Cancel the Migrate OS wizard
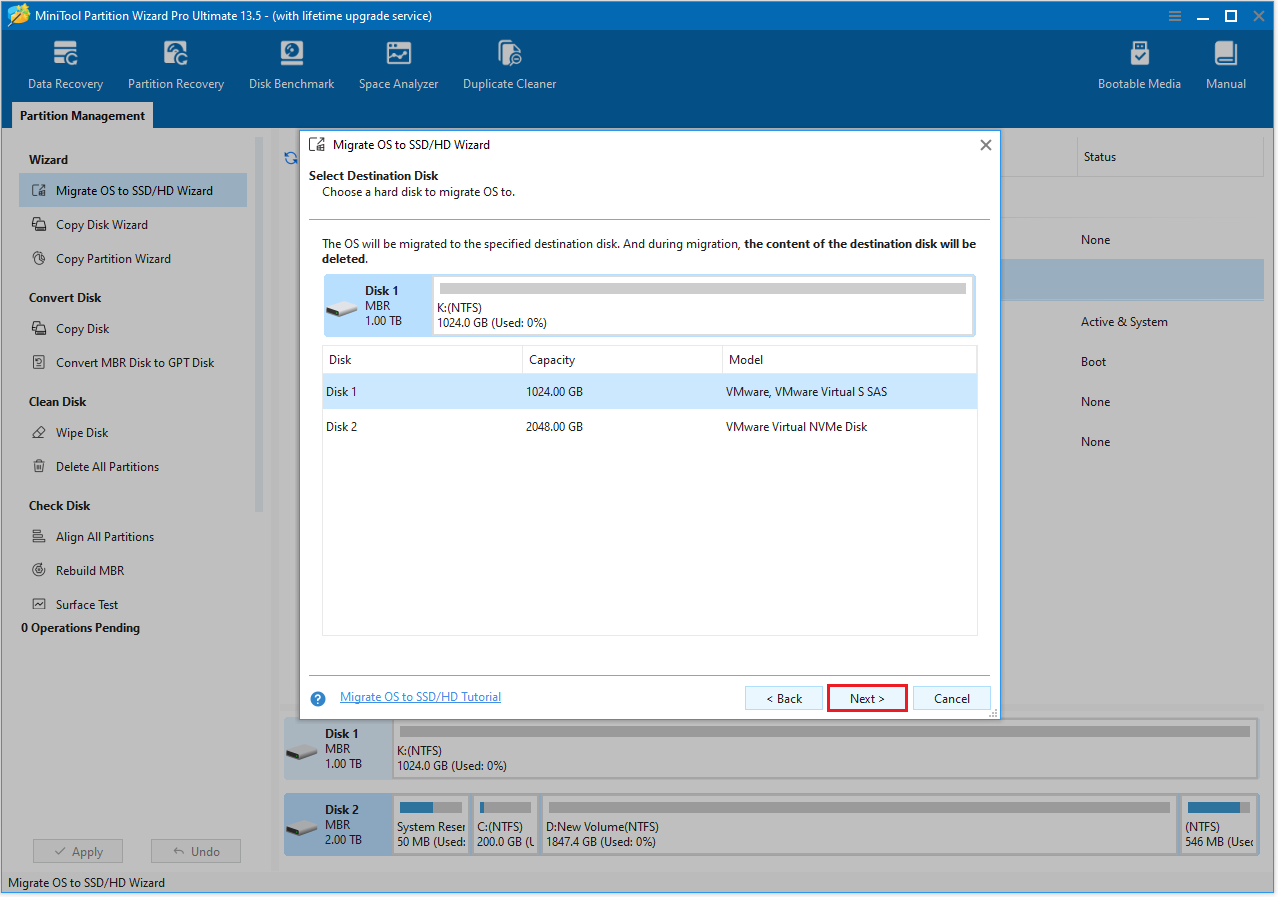This screenshot has width=1279, height=898. coord(951,698)
